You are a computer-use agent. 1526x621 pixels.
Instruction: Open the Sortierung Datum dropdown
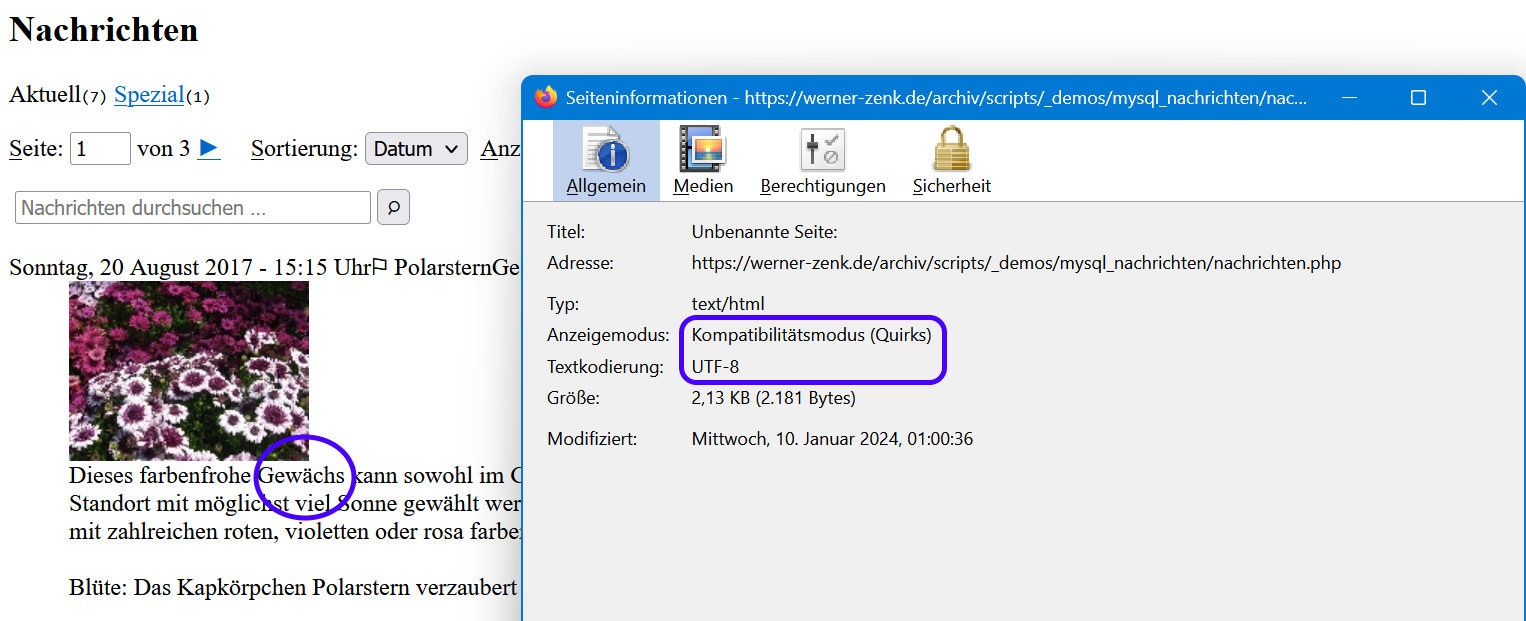pyautogui.click(x=416, y=149)
